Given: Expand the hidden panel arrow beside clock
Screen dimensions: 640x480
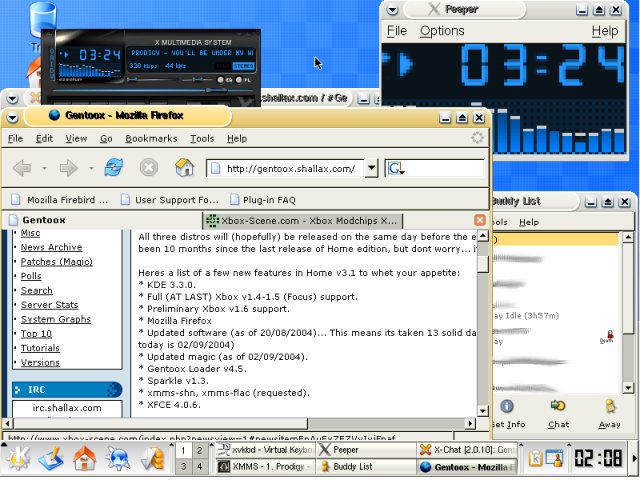Looking at the screenshot, I should (x=635, y=458).
